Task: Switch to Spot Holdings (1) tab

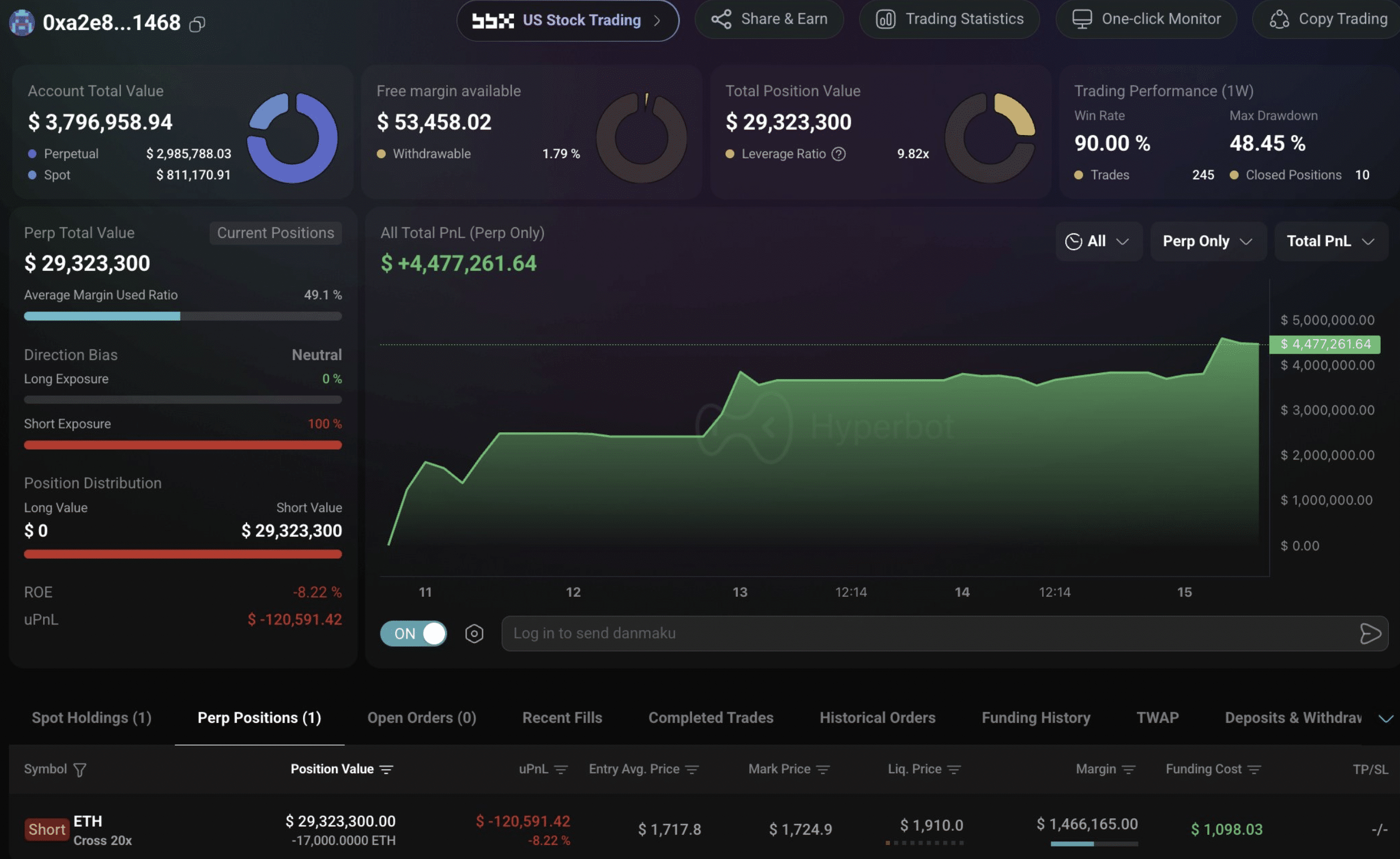Action: coord(92,718)
